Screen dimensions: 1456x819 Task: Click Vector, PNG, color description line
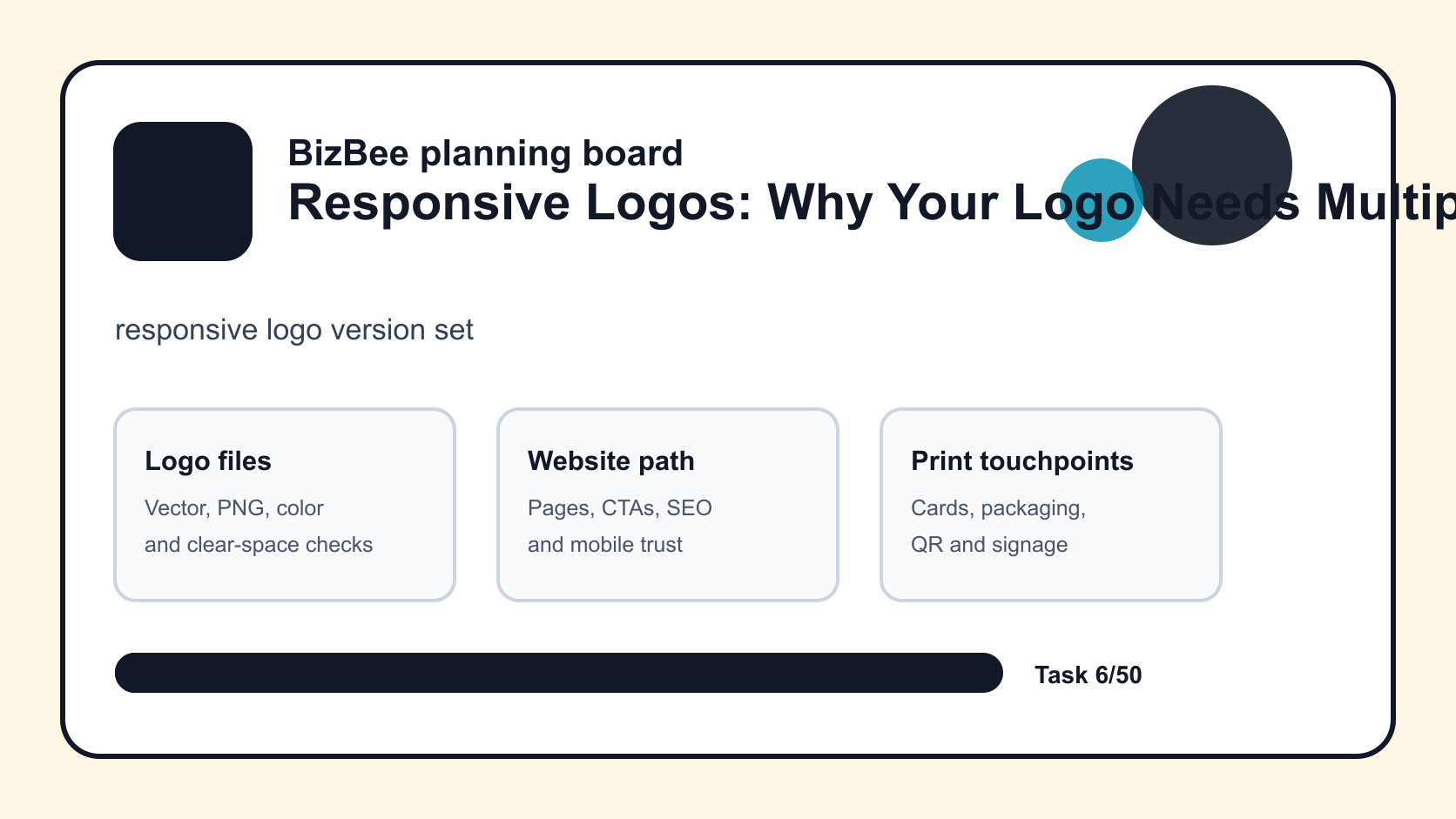234,508
